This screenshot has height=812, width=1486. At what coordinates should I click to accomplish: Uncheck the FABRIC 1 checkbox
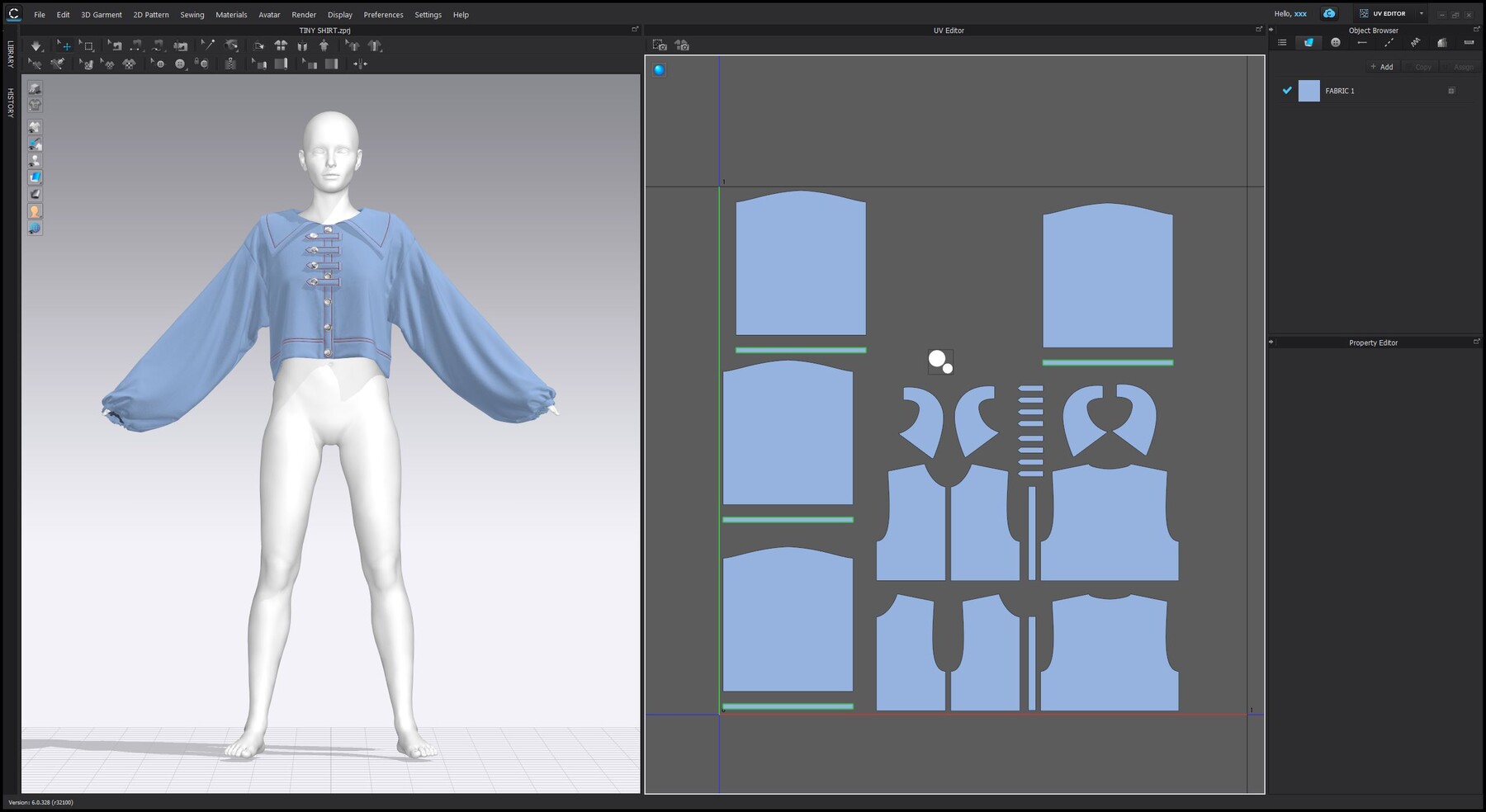(x=1286, y=91)
